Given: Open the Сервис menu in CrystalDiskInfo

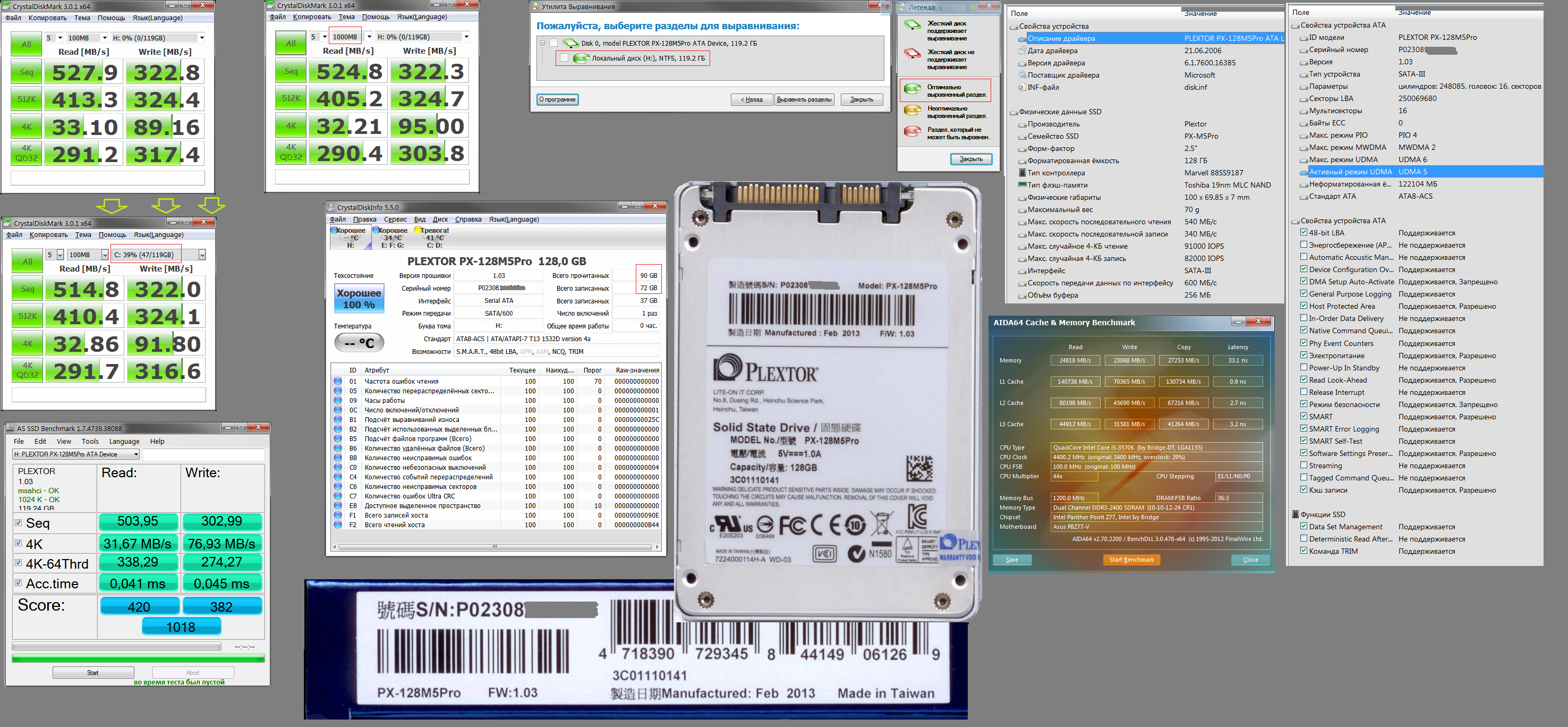Looking at the screenshot, I should [395, 219].
